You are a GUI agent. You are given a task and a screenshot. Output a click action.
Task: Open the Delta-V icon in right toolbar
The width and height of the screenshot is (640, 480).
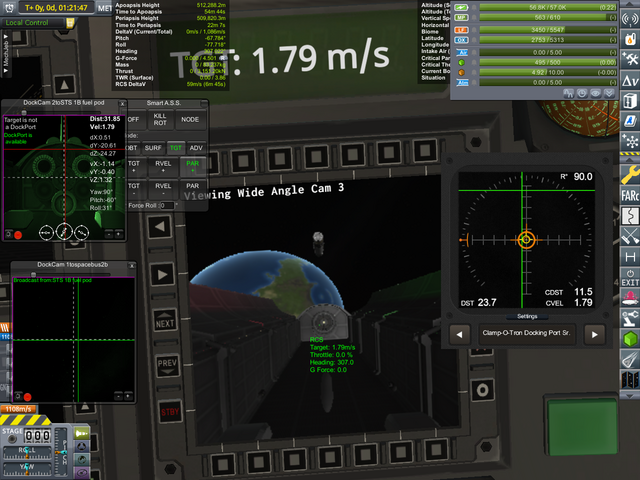pyautogui.click(x=630, y=79)
